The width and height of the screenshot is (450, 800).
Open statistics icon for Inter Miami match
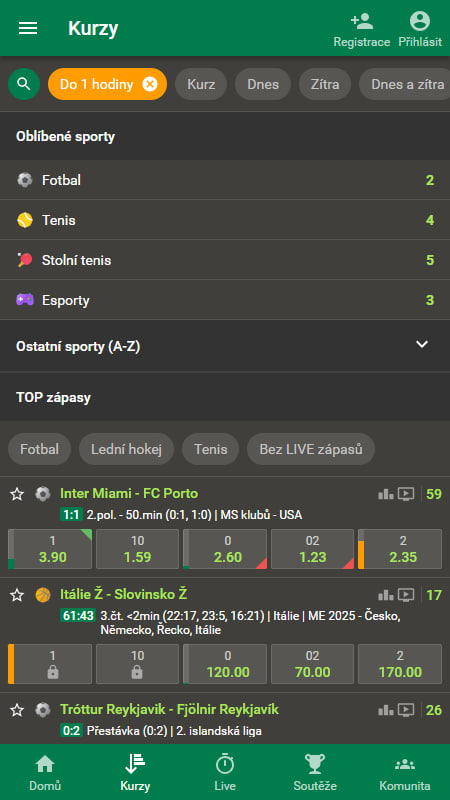click(x=385, y=494)
